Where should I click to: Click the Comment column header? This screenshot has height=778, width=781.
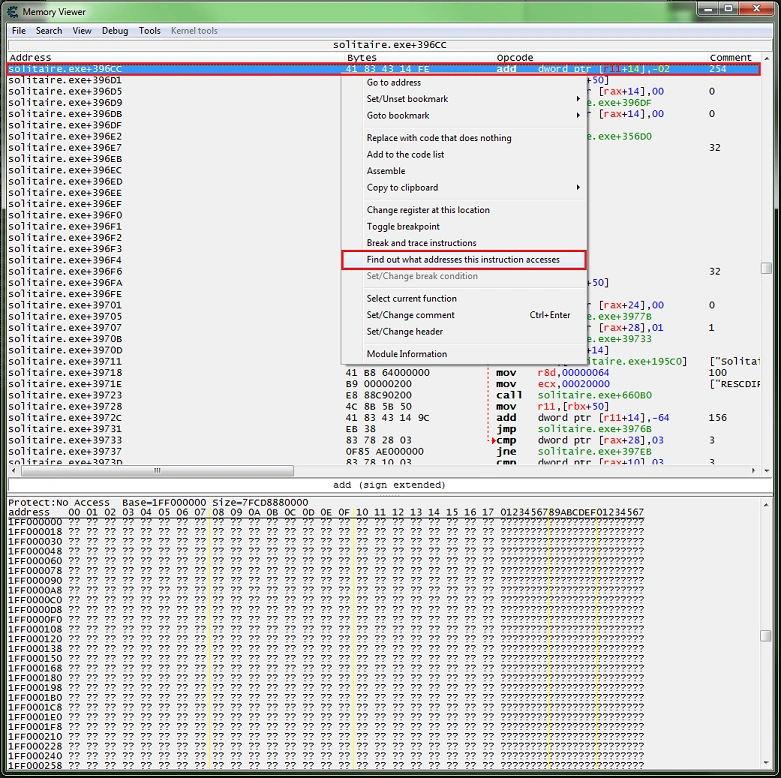point(730,58)
